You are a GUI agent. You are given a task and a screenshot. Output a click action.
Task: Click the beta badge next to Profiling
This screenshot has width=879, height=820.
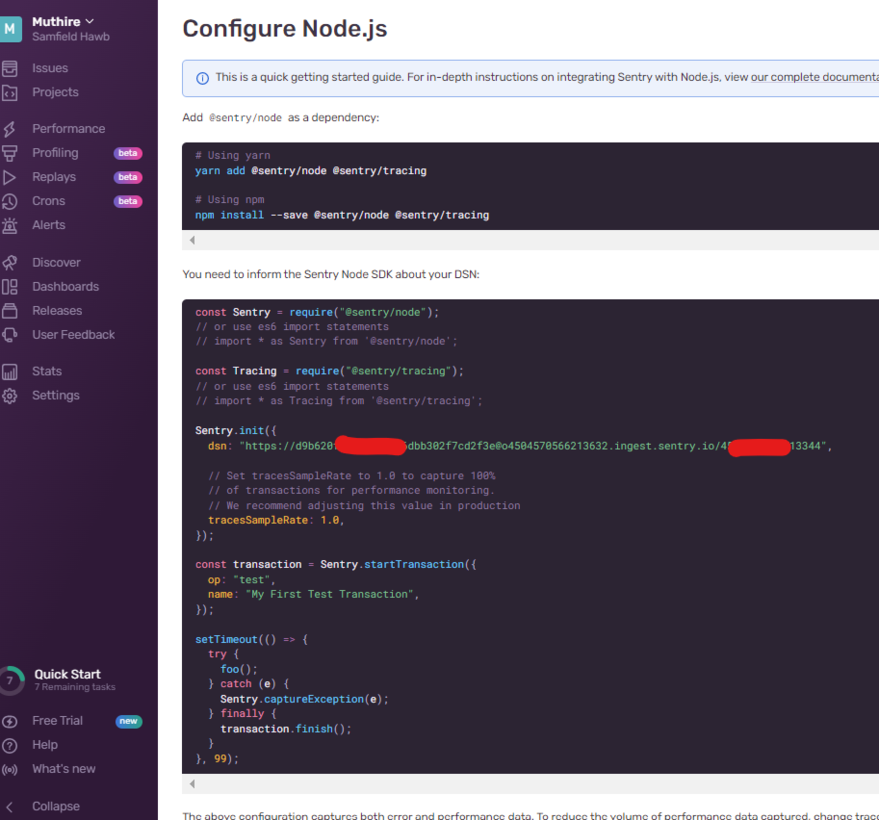[128, 154]
